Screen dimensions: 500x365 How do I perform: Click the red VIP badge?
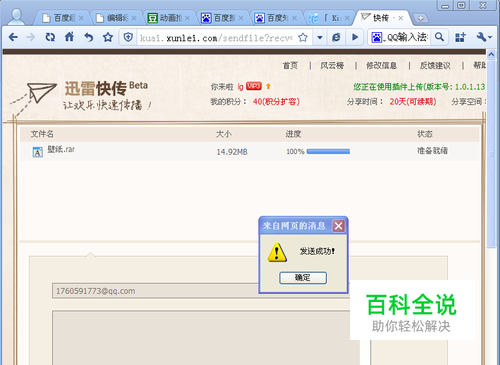[254, 86]
